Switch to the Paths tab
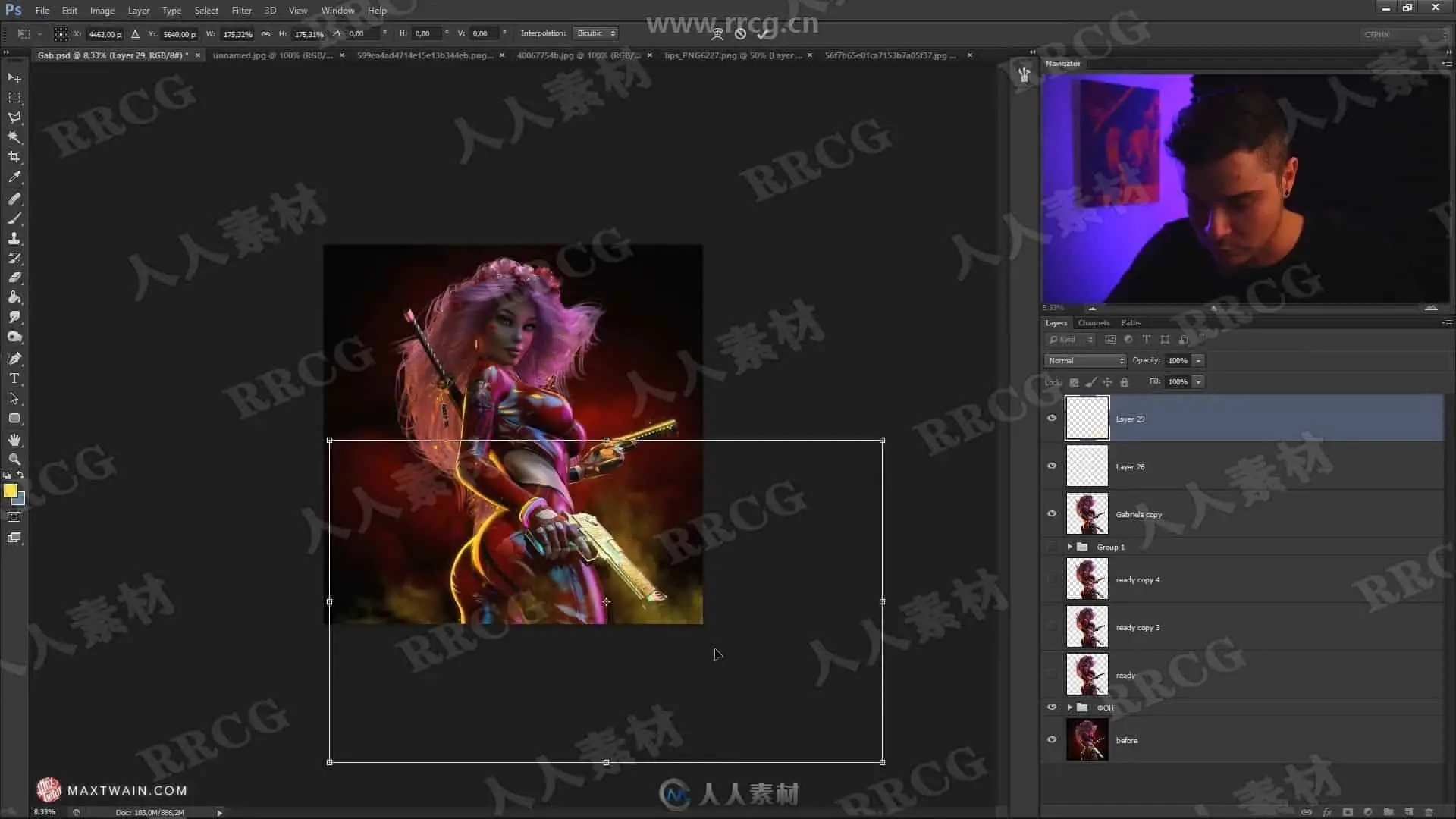 (1131, 323)
